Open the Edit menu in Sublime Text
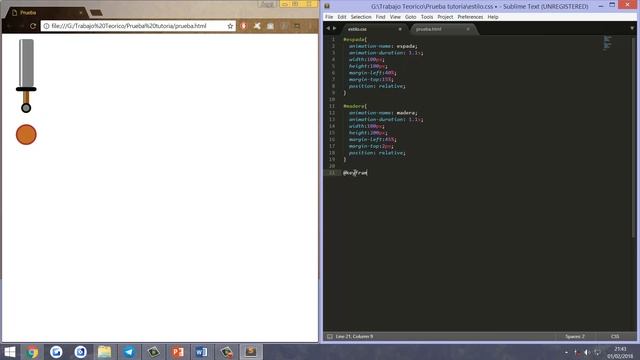 [342, 17]
